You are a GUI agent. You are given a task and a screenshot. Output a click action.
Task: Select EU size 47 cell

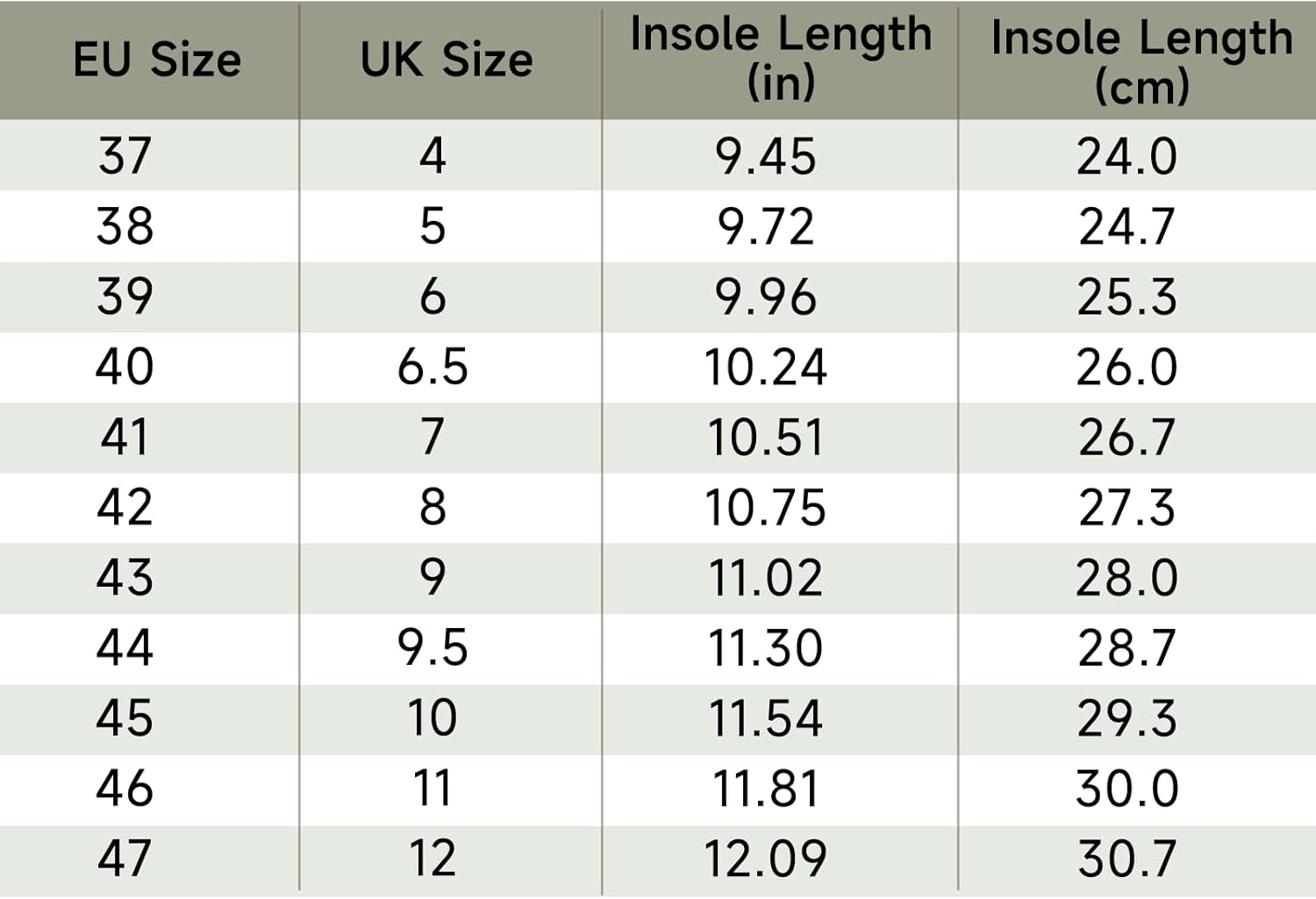coord(125,858)
